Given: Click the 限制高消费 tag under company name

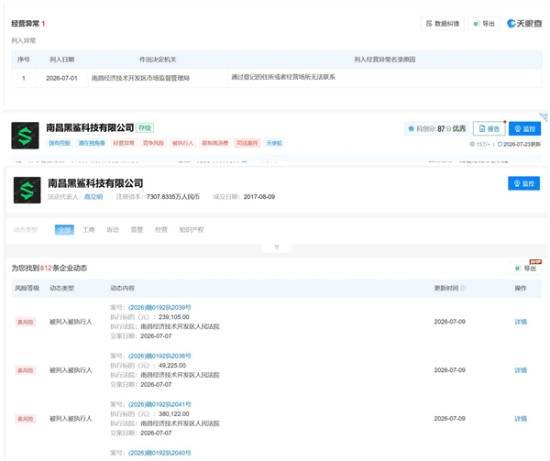Looking at the screenshot, I should (215, 143).
